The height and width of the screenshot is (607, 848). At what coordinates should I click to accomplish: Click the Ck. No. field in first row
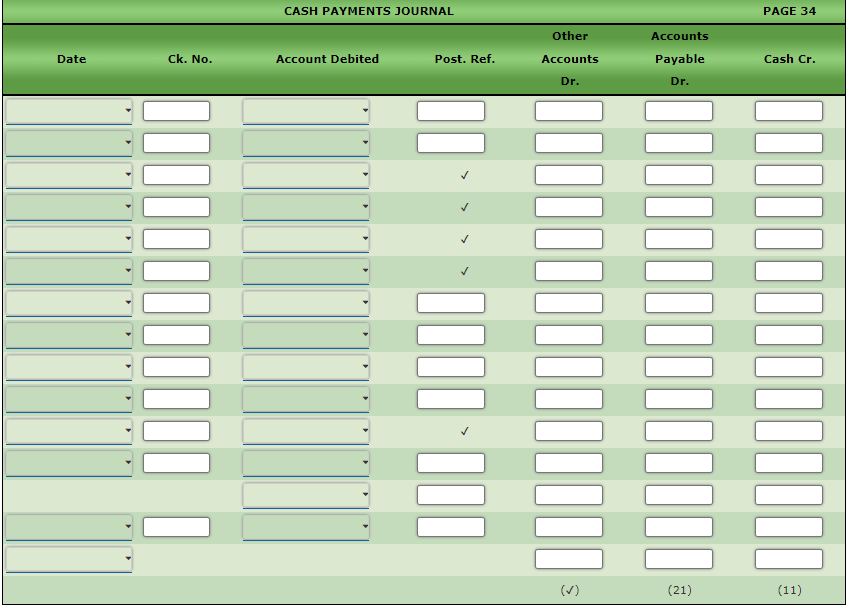coord(176,111)
